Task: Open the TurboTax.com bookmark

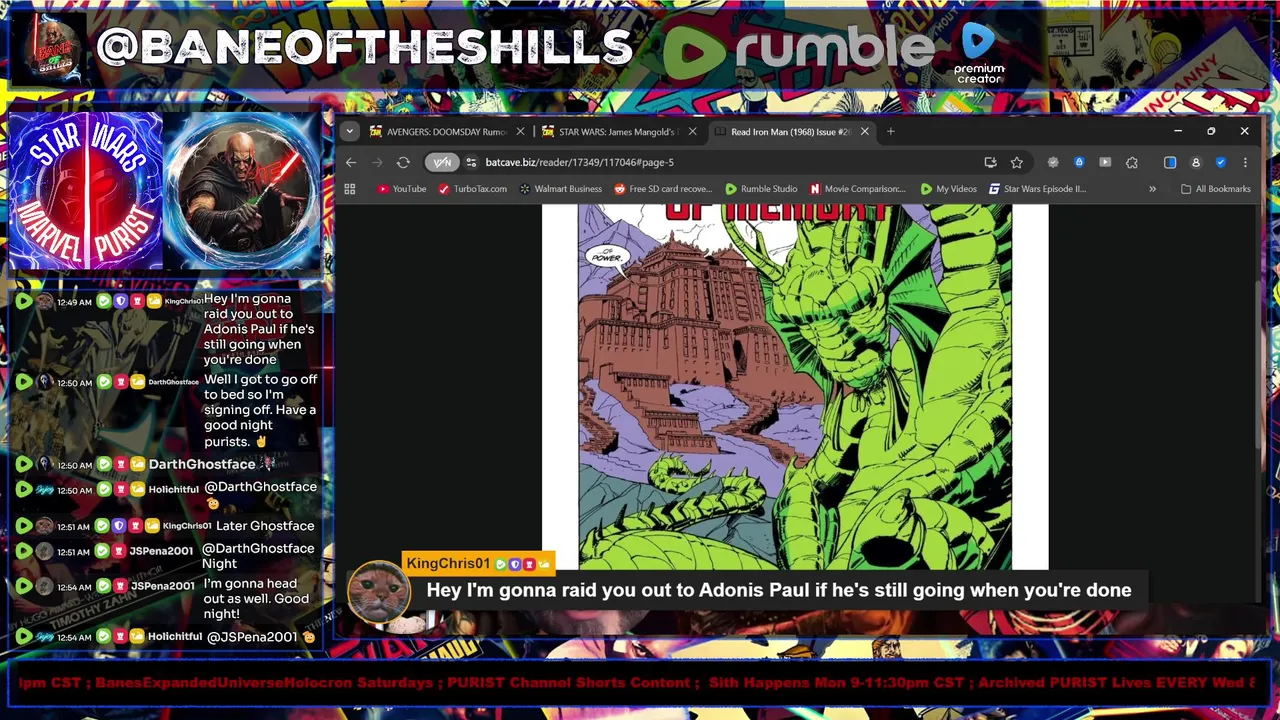Action: (x=473, y=189)
